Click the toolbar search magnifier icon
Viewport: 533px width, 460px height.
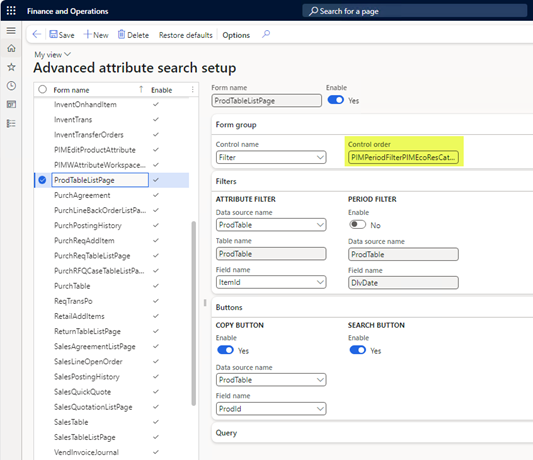[x=266, y=34]
